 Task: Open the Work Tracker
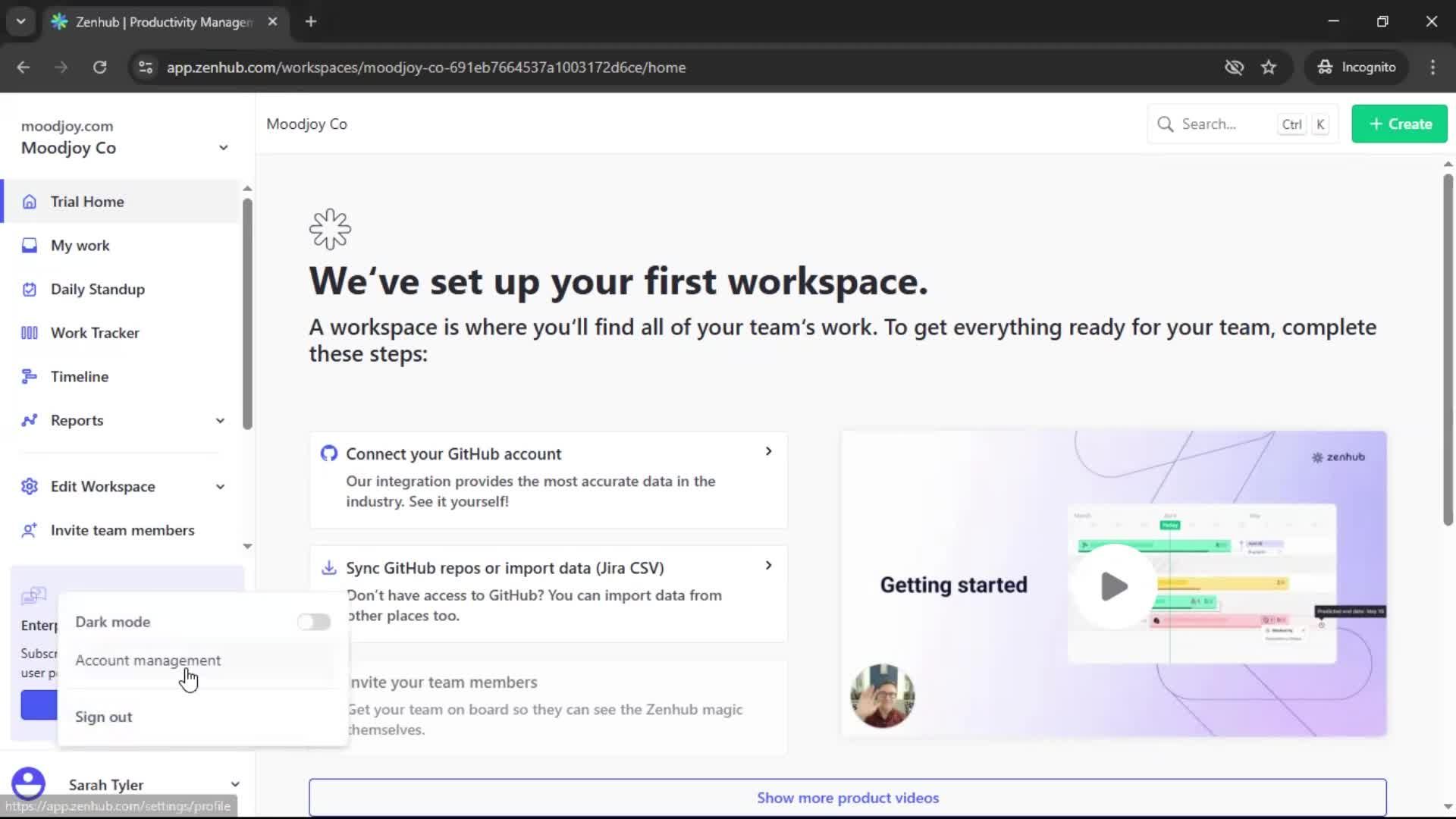(95, 332)
